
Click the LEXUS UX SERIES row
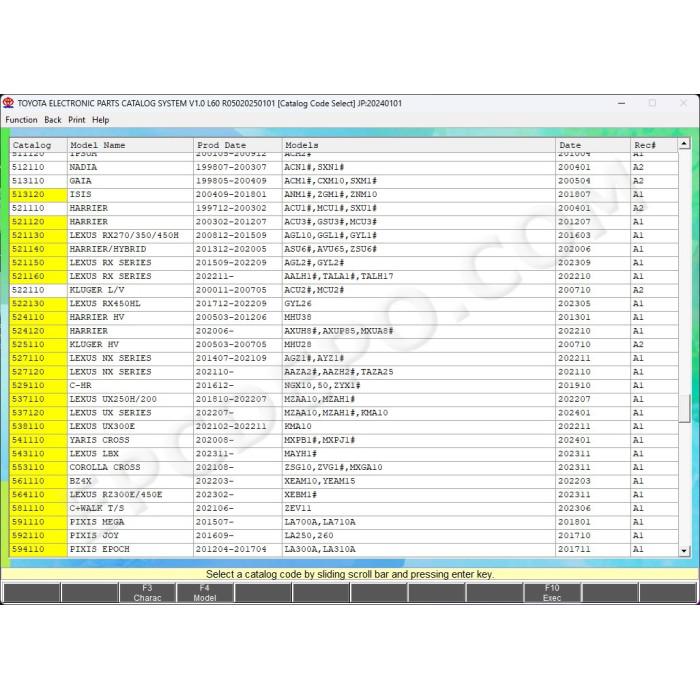[344, 413]
